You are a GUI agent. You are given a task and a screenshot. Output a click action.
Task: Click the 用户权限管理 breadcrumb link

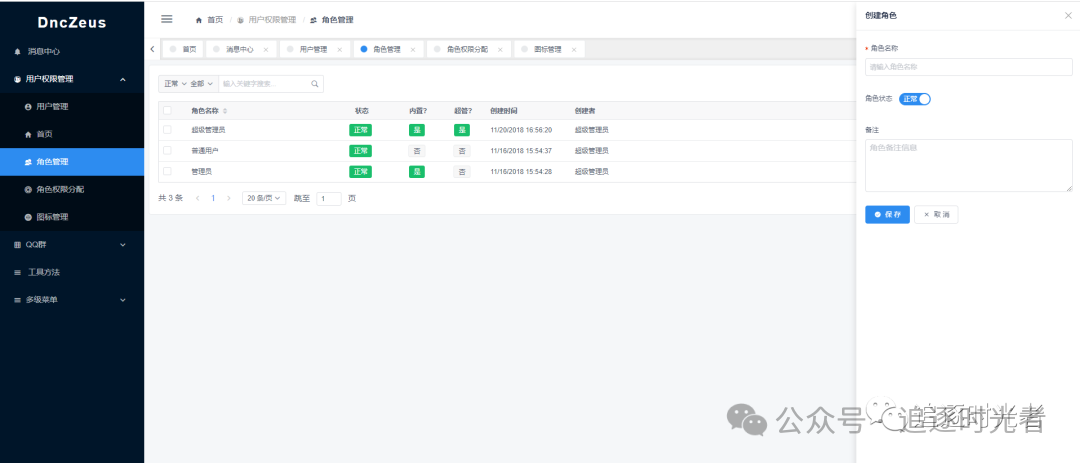coord(272,20)
